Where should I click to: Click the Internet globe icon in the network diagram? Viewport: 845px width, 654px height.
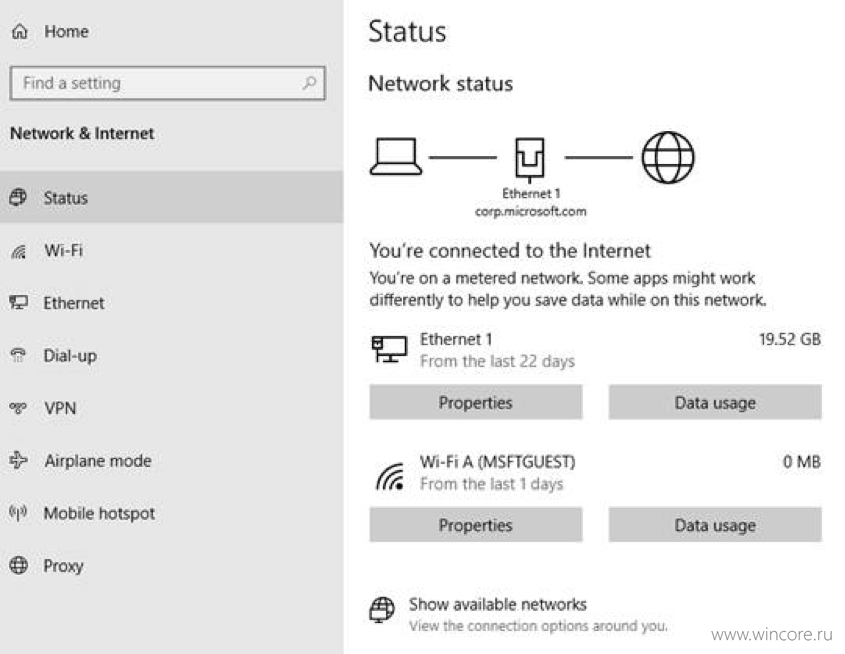668,158
